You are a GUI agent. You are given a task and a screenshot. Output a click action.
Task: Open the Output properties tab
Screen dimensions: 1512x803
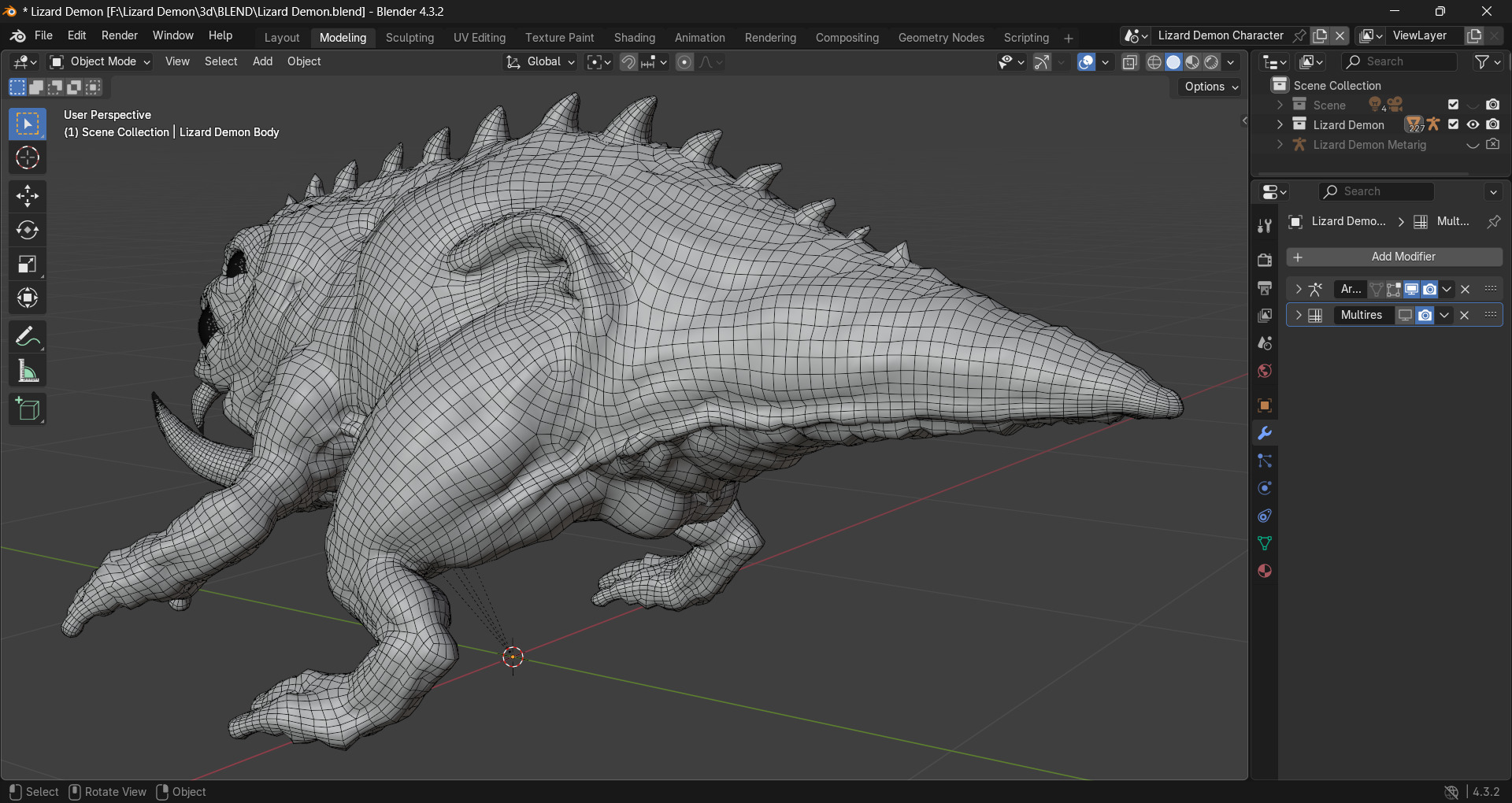[x=1265, y=287]
